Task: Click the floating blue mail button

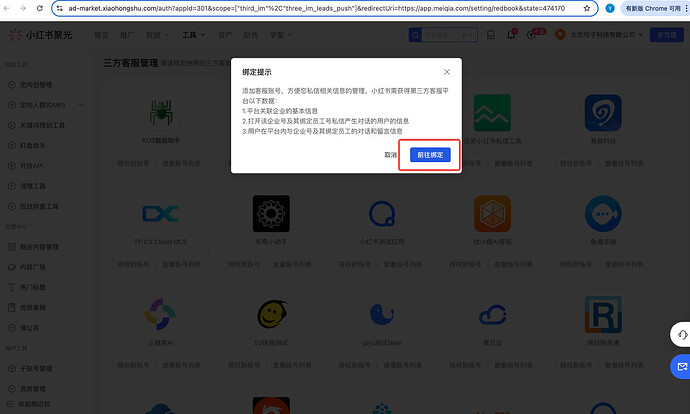Action: [x=681, y=366]
